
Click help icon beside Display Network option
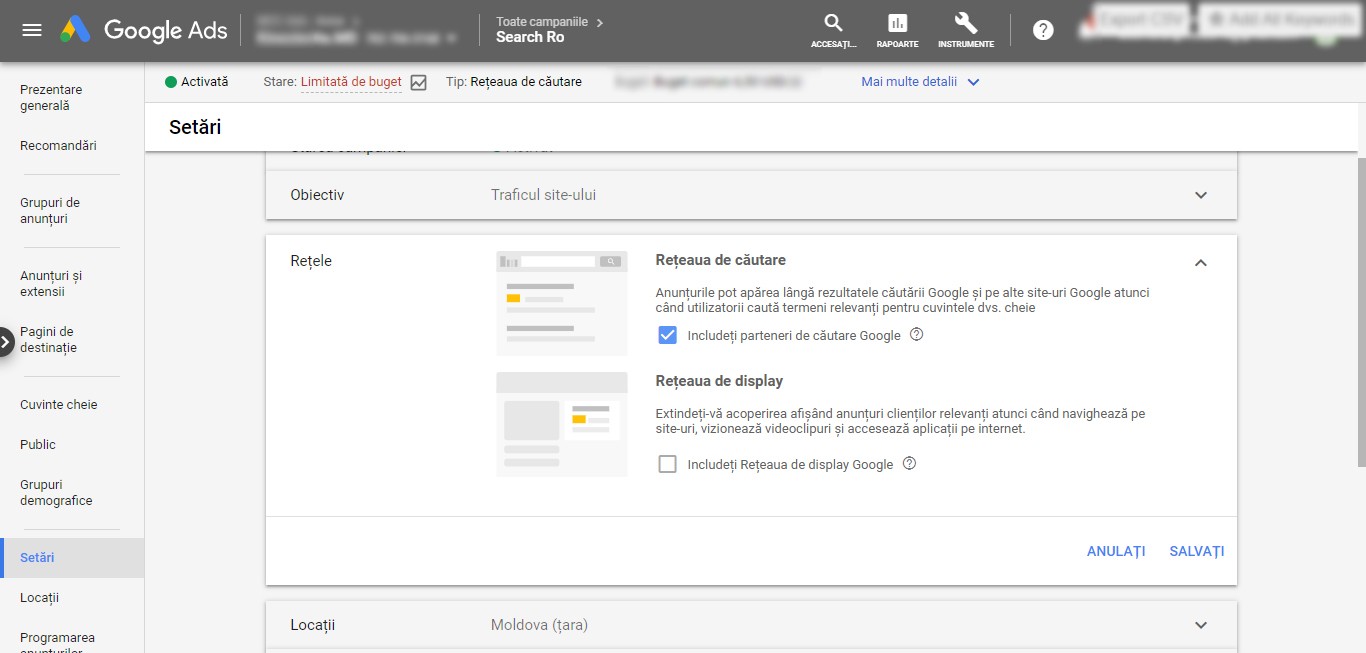(909, 464)
